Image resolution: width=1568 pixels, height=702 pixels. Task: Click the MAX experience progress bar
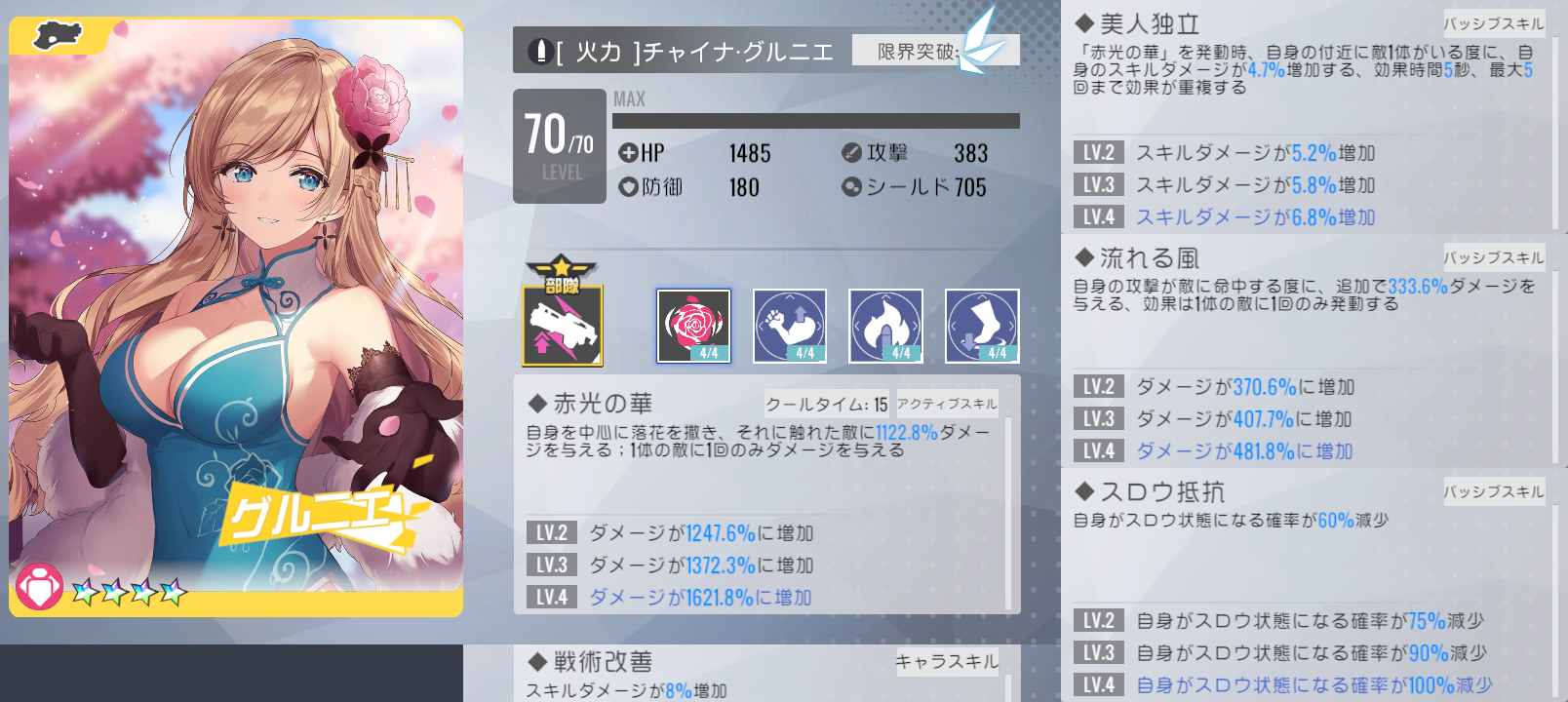click(816, 121)
